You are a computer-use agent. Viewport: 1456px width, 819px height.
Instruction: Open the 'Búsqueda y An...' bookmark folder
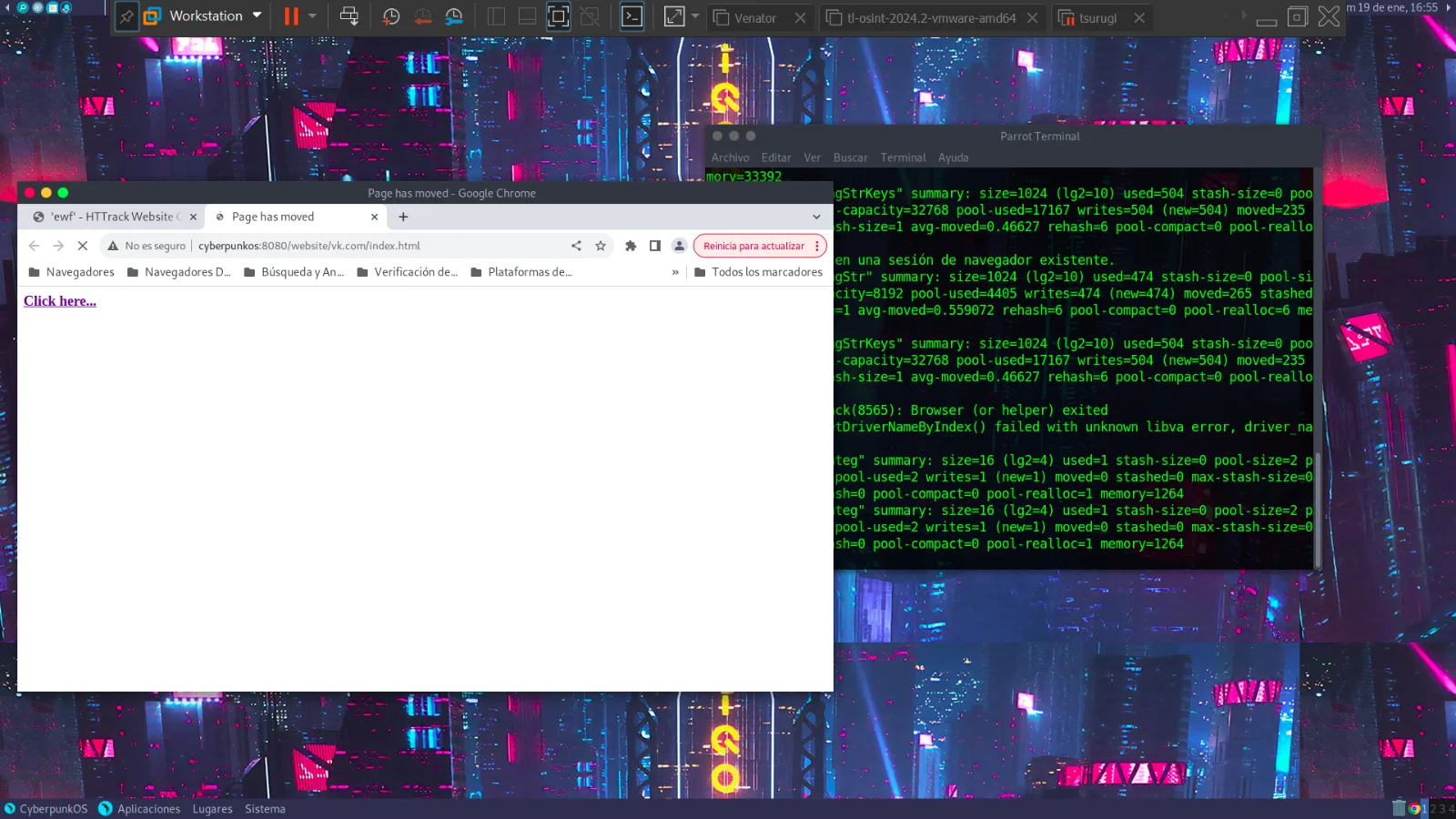tap(294, 272)
